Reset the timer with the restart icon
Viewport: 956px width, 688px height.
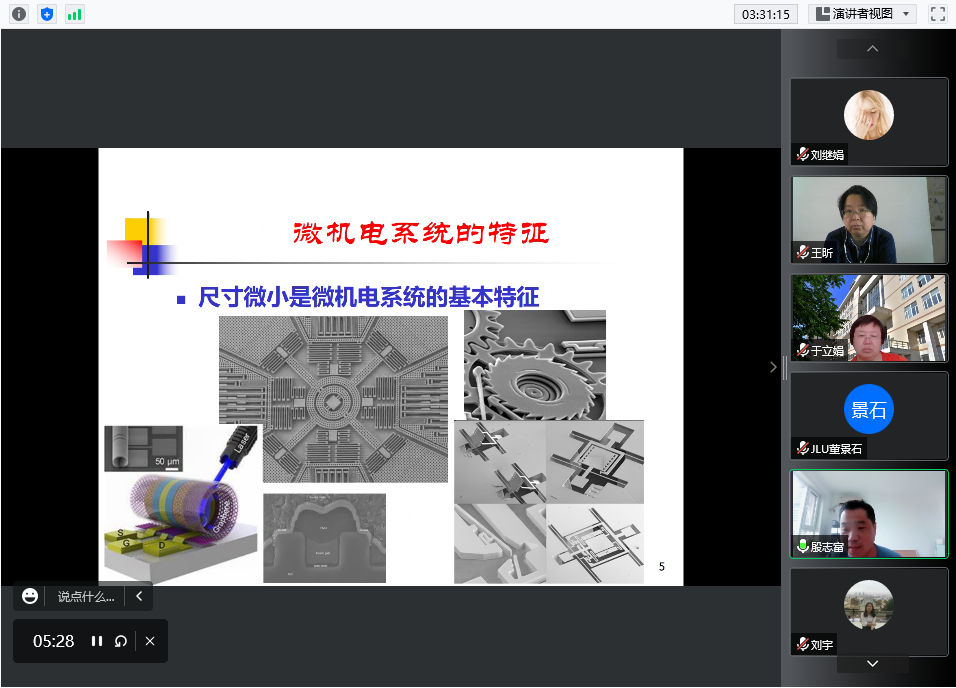tap(121, 641)
